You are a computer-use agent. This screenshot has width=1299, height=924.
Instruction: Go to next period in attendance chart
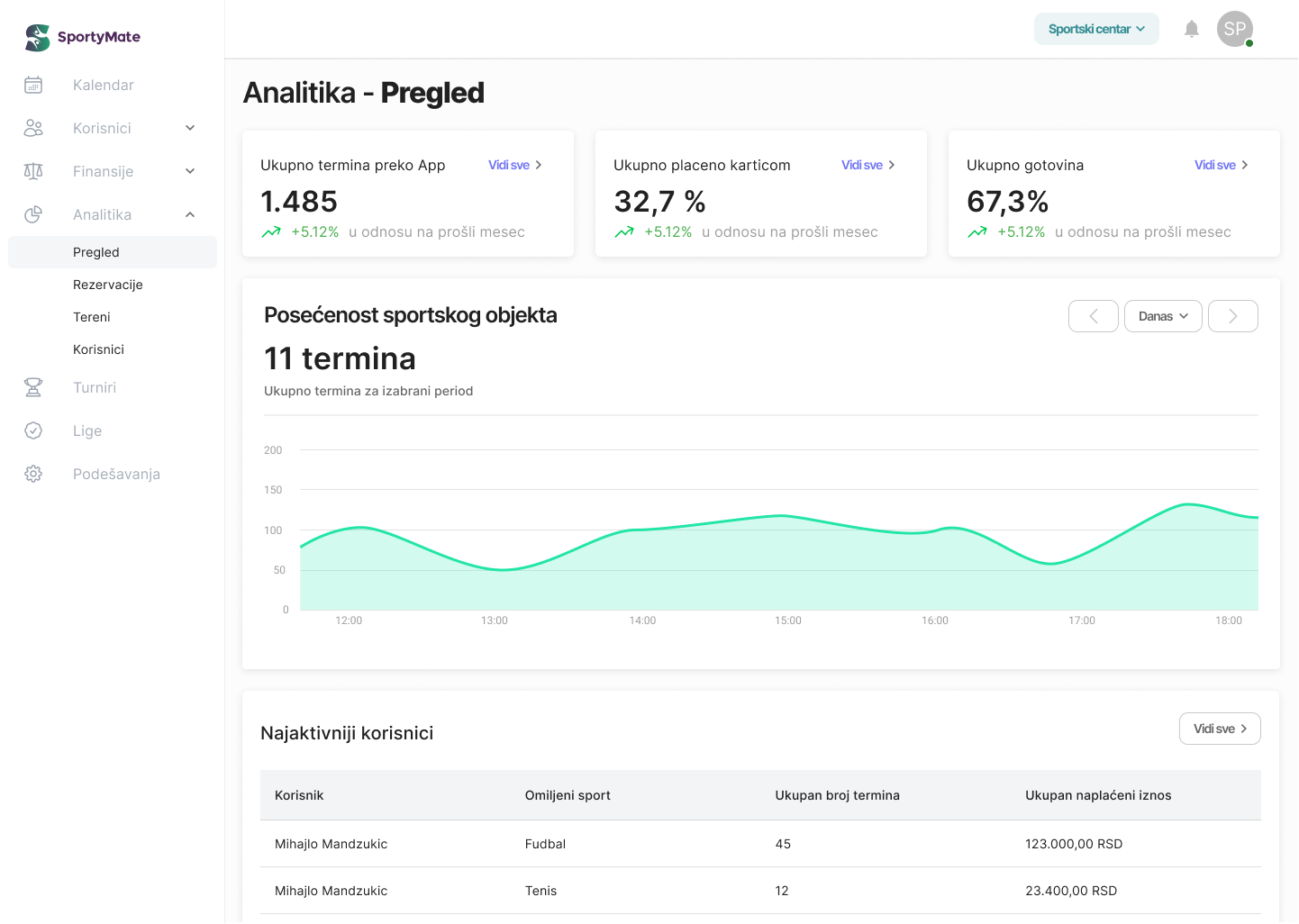[x=1233, y=316]
